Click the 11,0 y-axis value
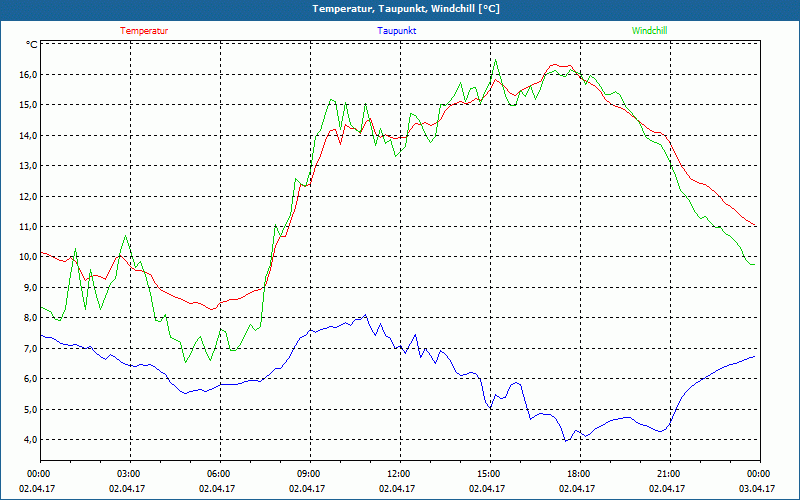800x500 pixels. pyautogui.click(x=29, y=227)
